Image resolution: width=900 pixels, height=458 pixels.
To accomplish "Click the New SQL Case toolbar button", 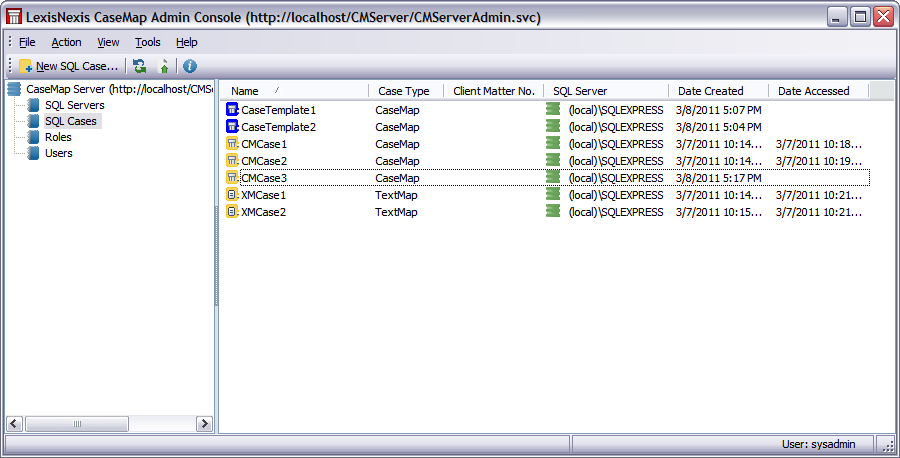I will click(x=68, y=67).
